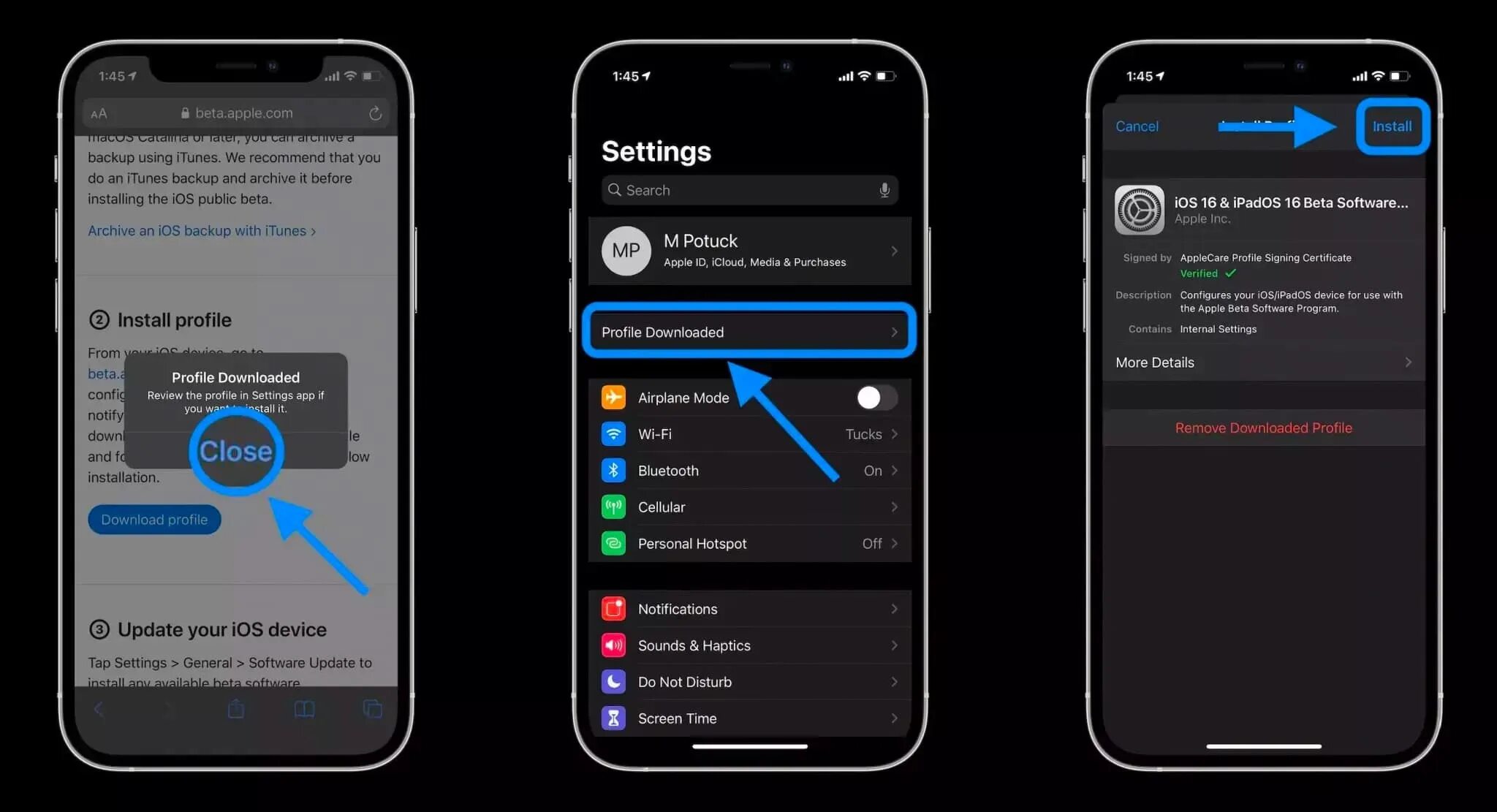Tap the Personal Hotspot settings row

click(x=749, y=543)
